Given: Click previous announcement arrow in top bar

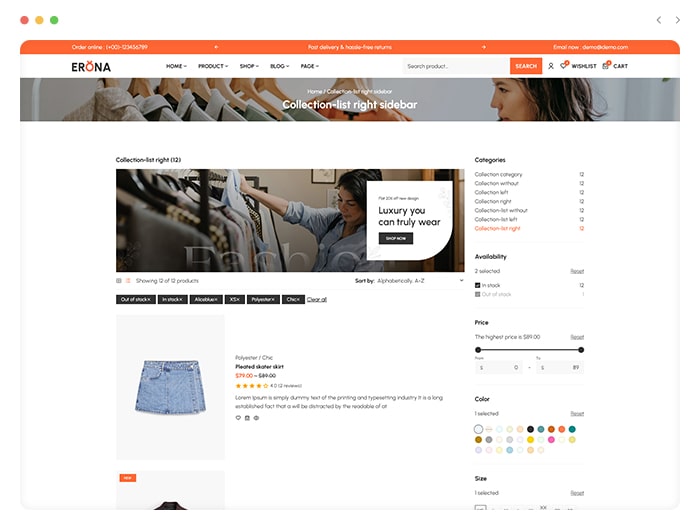Looking at the screenshot, I should 216,47.
